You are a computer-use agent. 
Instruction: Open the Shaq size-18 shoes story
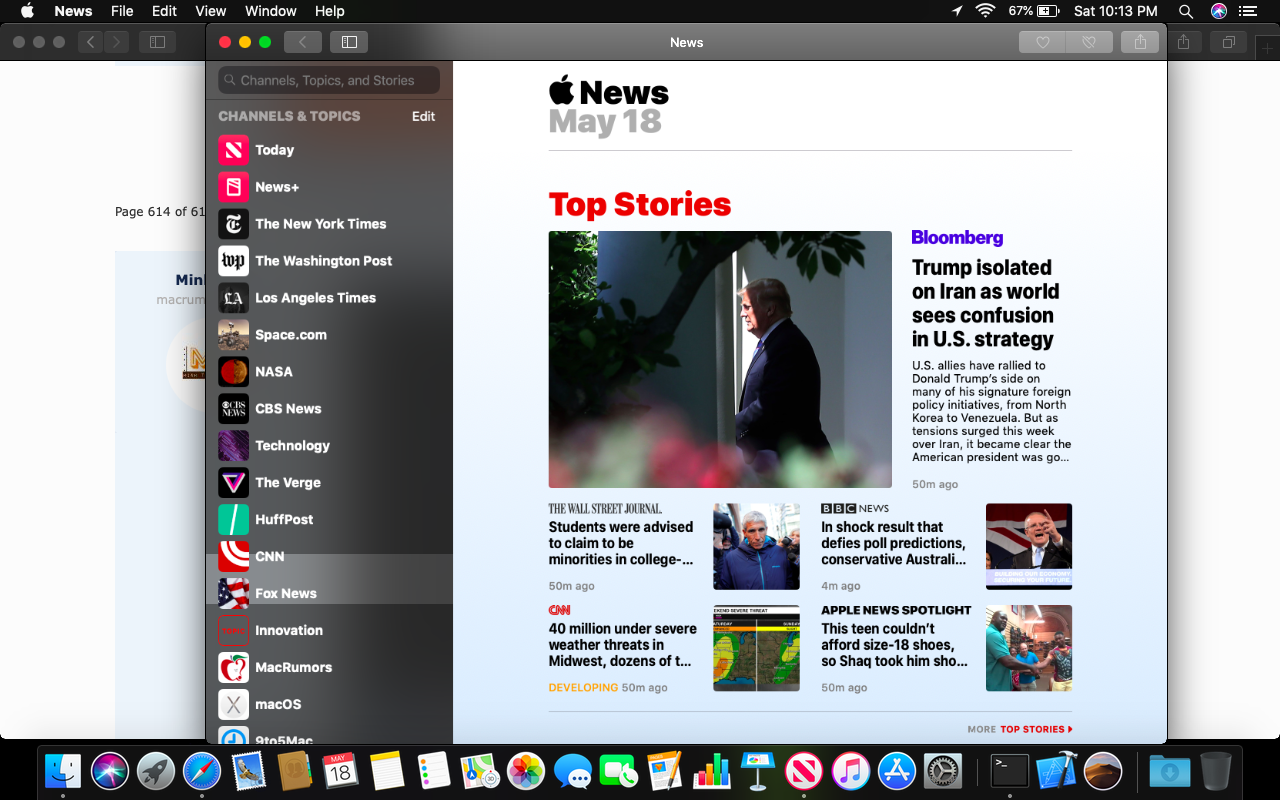click(894, 645)
